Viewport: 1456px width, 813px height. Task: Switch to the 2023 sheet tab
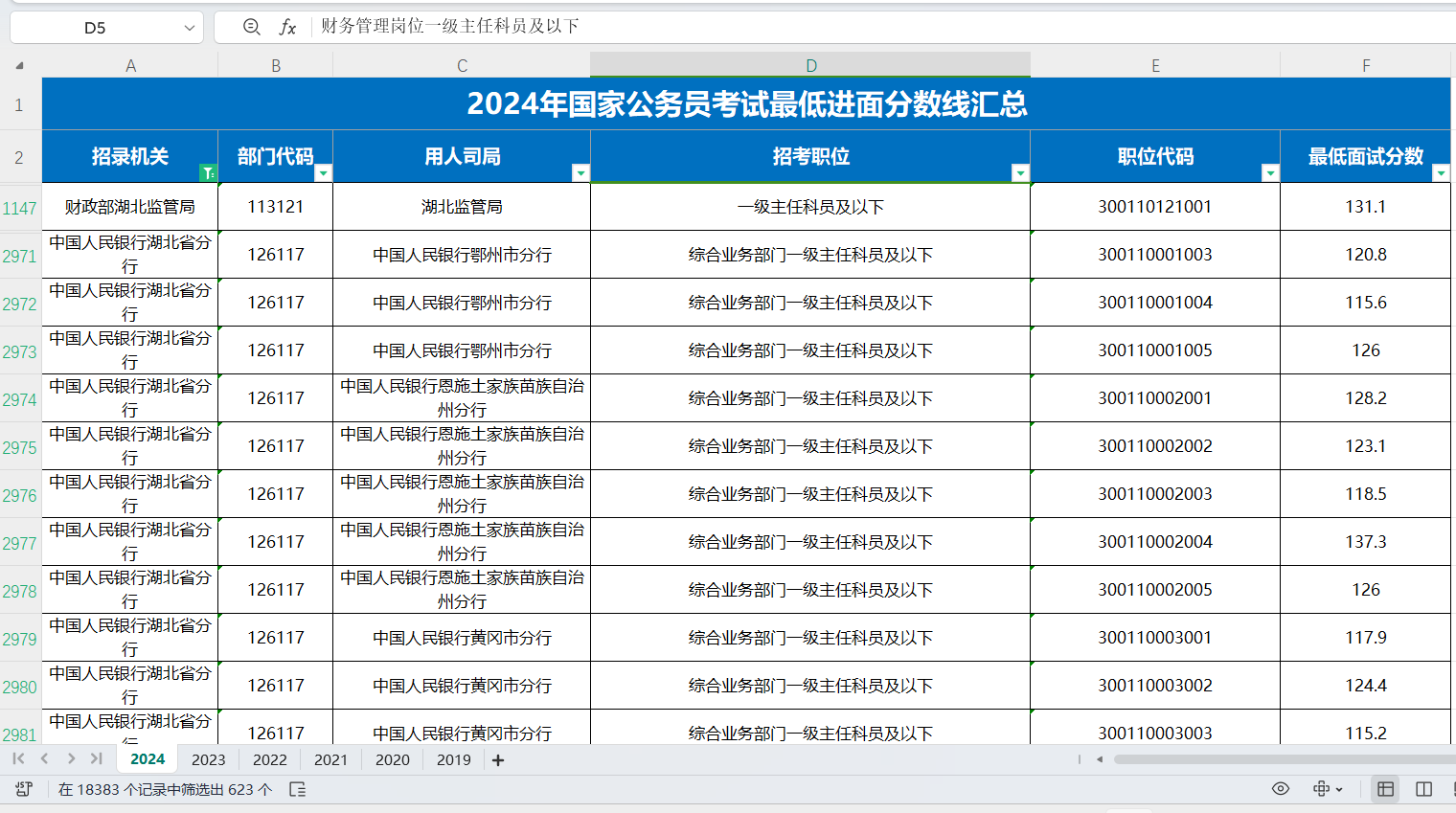(209, 759)
